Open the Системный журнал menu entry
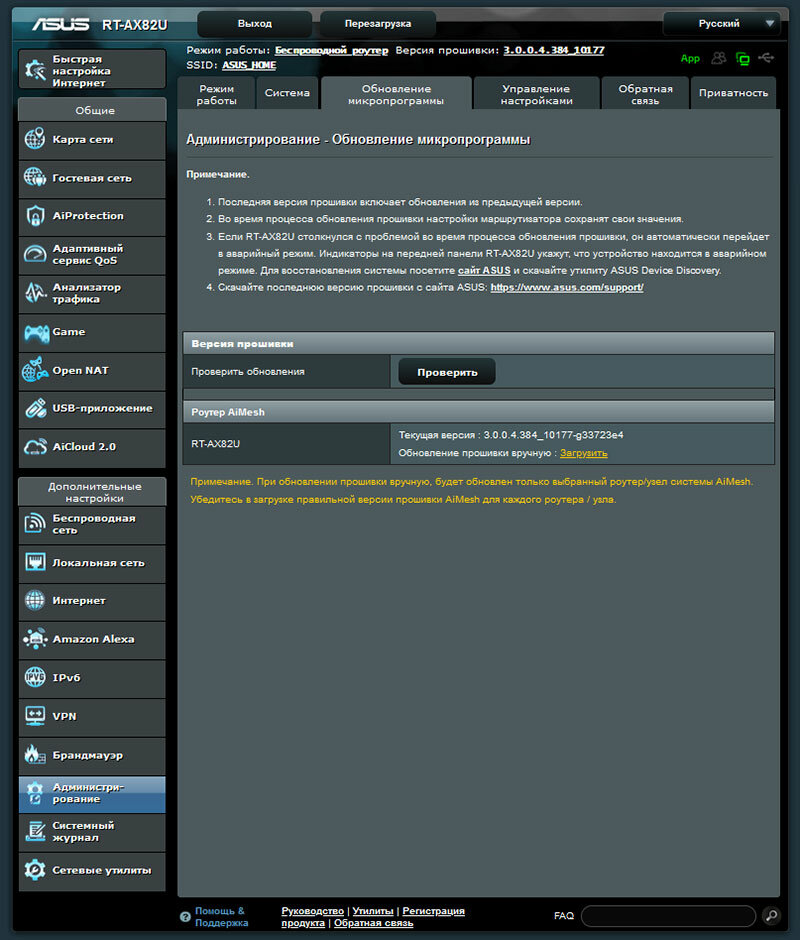 pos(92,832)
